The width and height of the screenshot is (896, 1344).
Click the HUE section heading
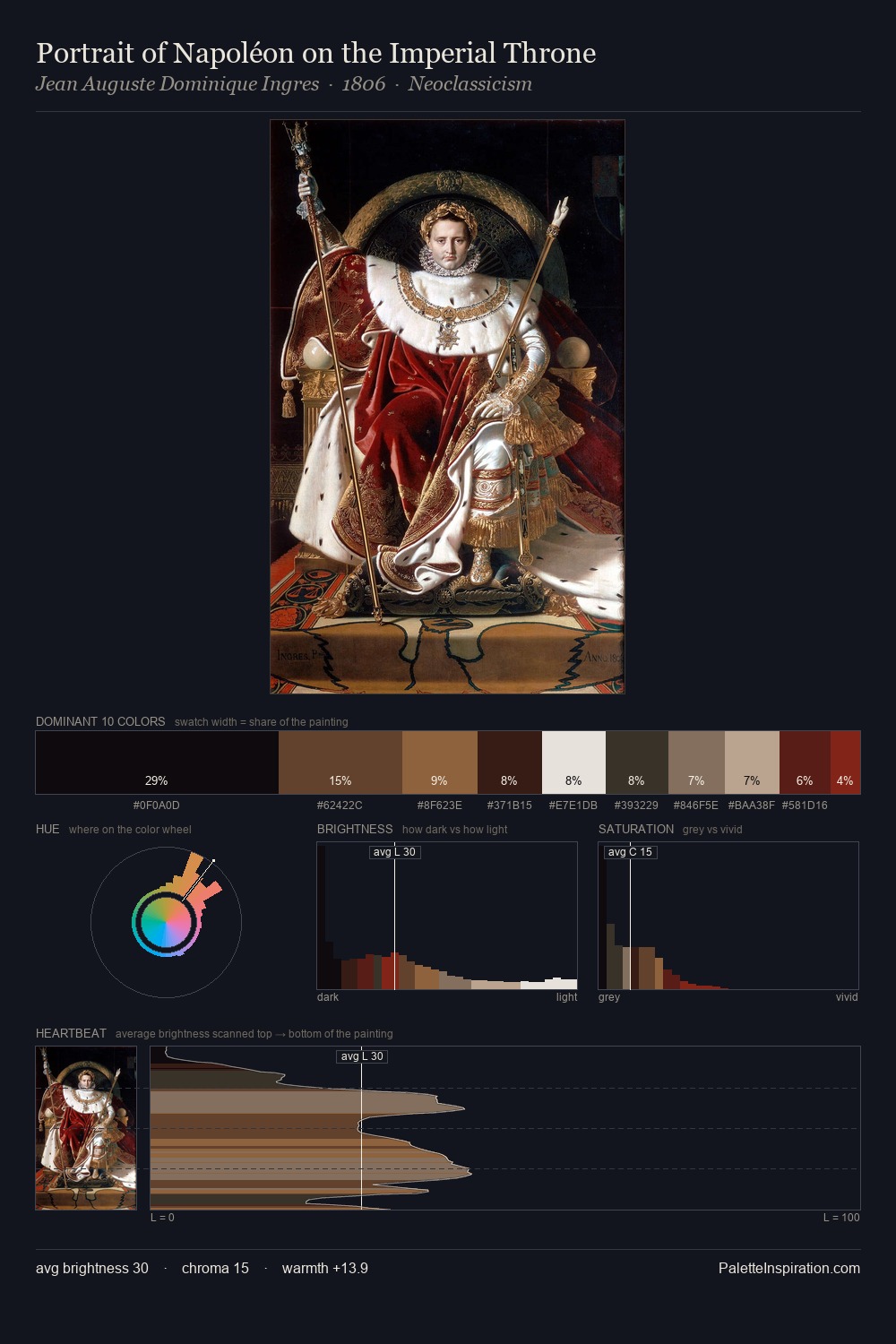click(47, 829)
